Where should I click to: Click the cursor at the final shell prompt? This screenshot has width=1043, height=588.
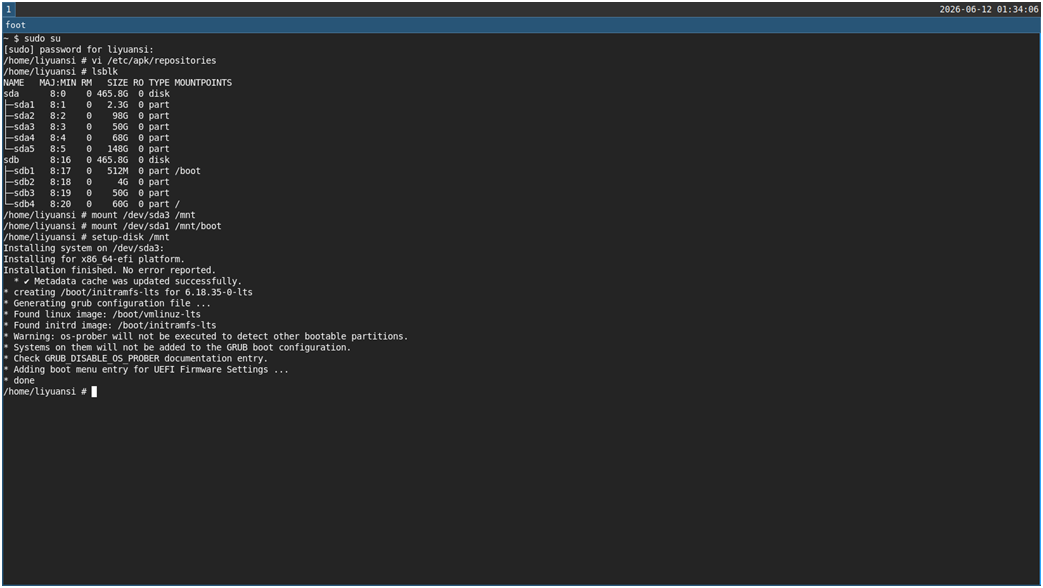(94, 392)
